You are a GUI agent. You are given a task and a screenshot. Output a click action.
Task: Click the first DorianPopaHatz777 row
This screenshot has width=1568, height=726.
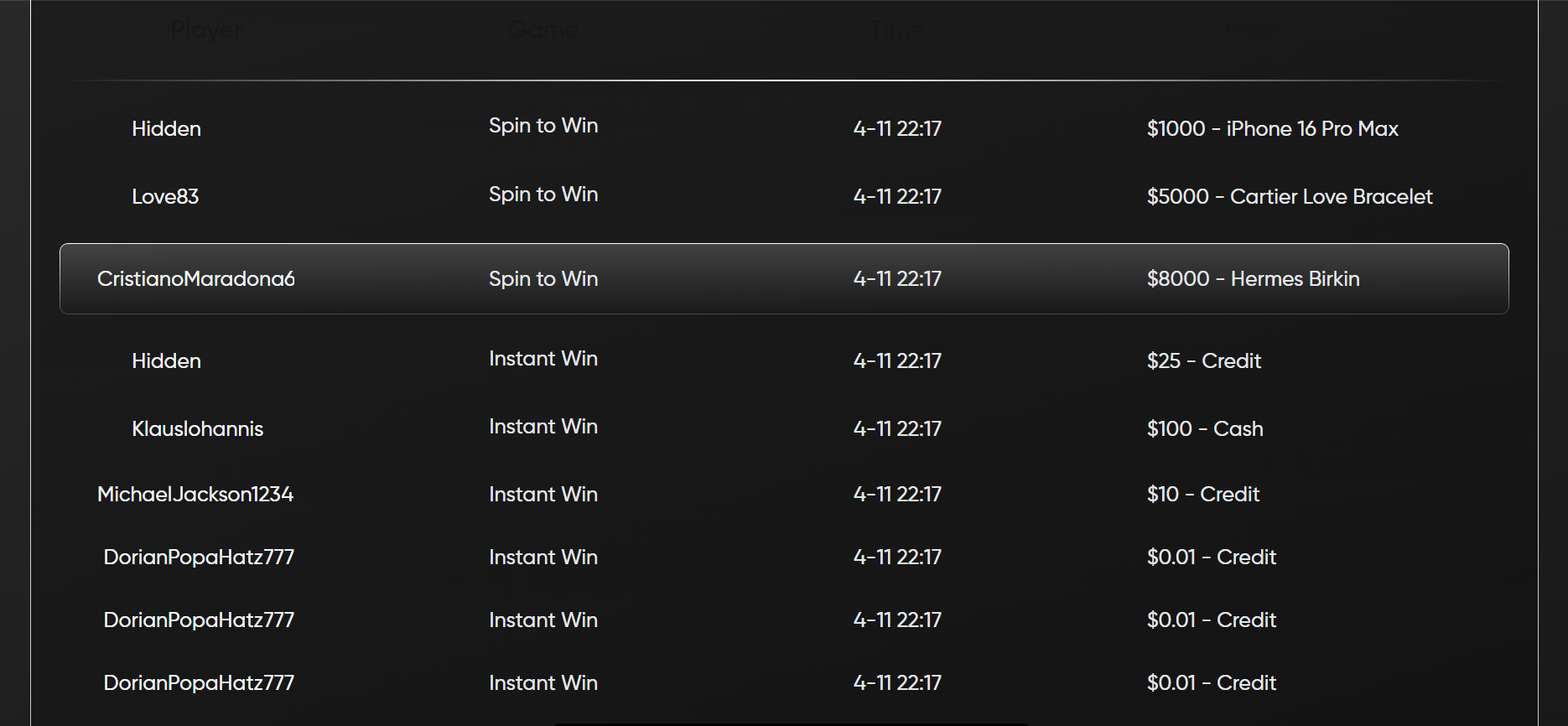[x=199, y=556]
